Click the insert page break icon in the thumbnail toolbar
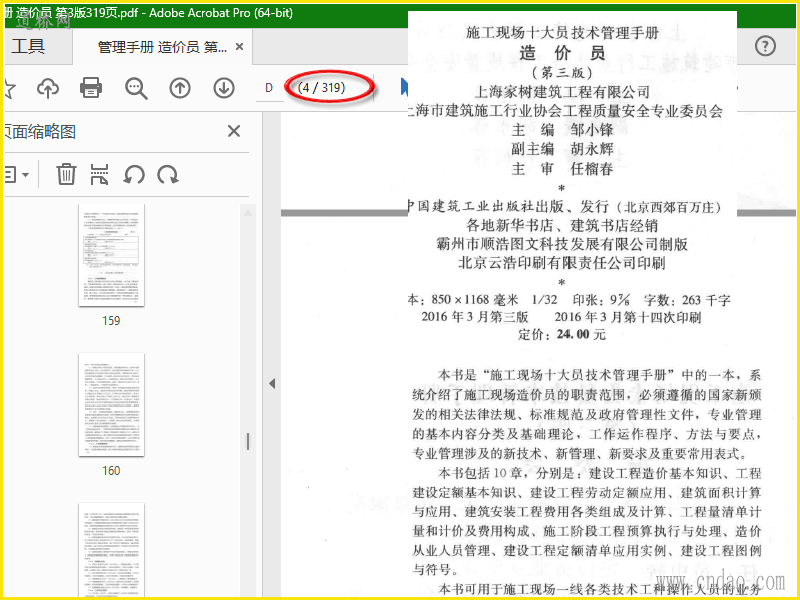 [99, 174]
